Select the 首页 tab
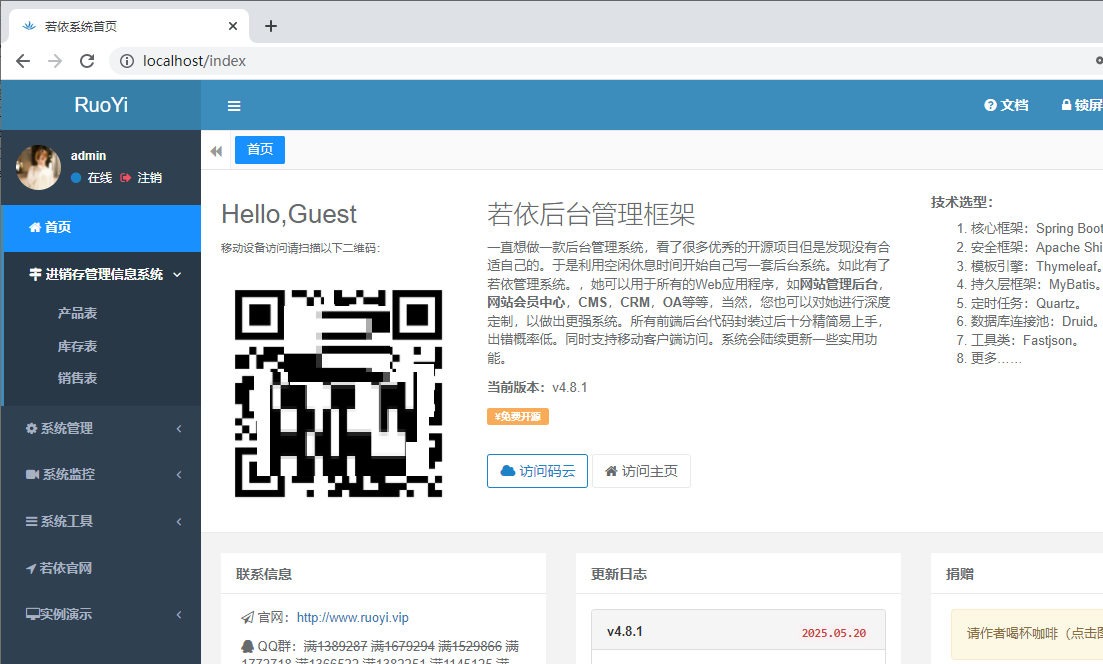This screenshot has width=1103, height=664. (260, 150)
